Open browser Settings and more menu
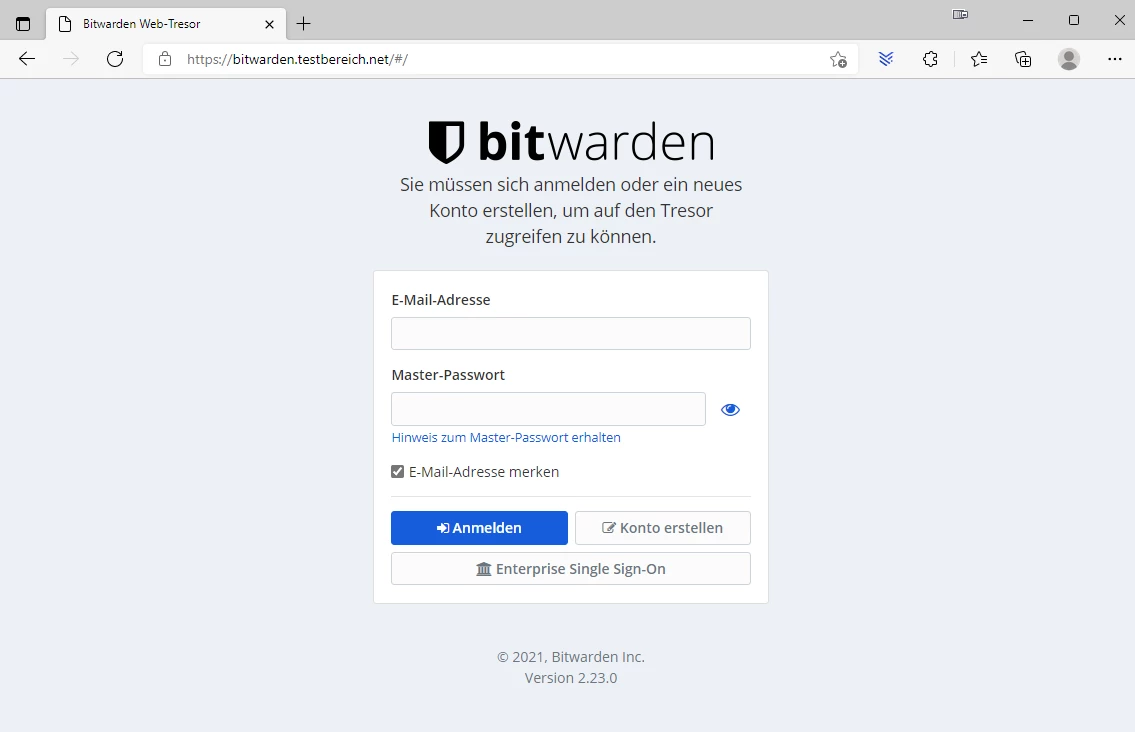Viewport: 1135px width, 732px height. 1115,59
